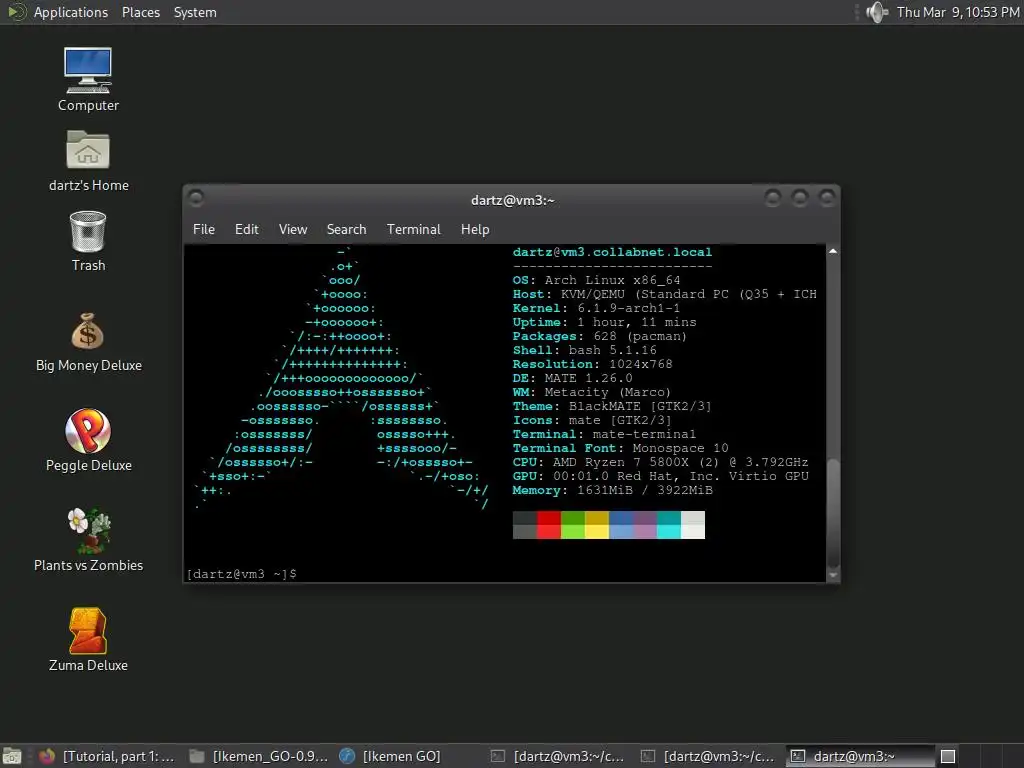Click the Theme: BlackMATE line
This screenshot has width=1024, height=768.
coord(612,406)
